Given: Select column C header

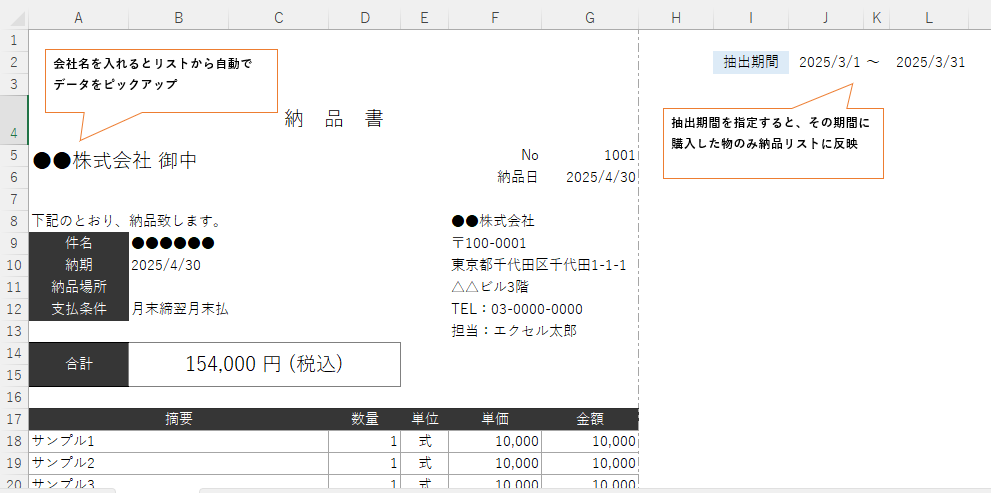Looking at the screenshot, I should pyautogui.click(x=279, y=18).
